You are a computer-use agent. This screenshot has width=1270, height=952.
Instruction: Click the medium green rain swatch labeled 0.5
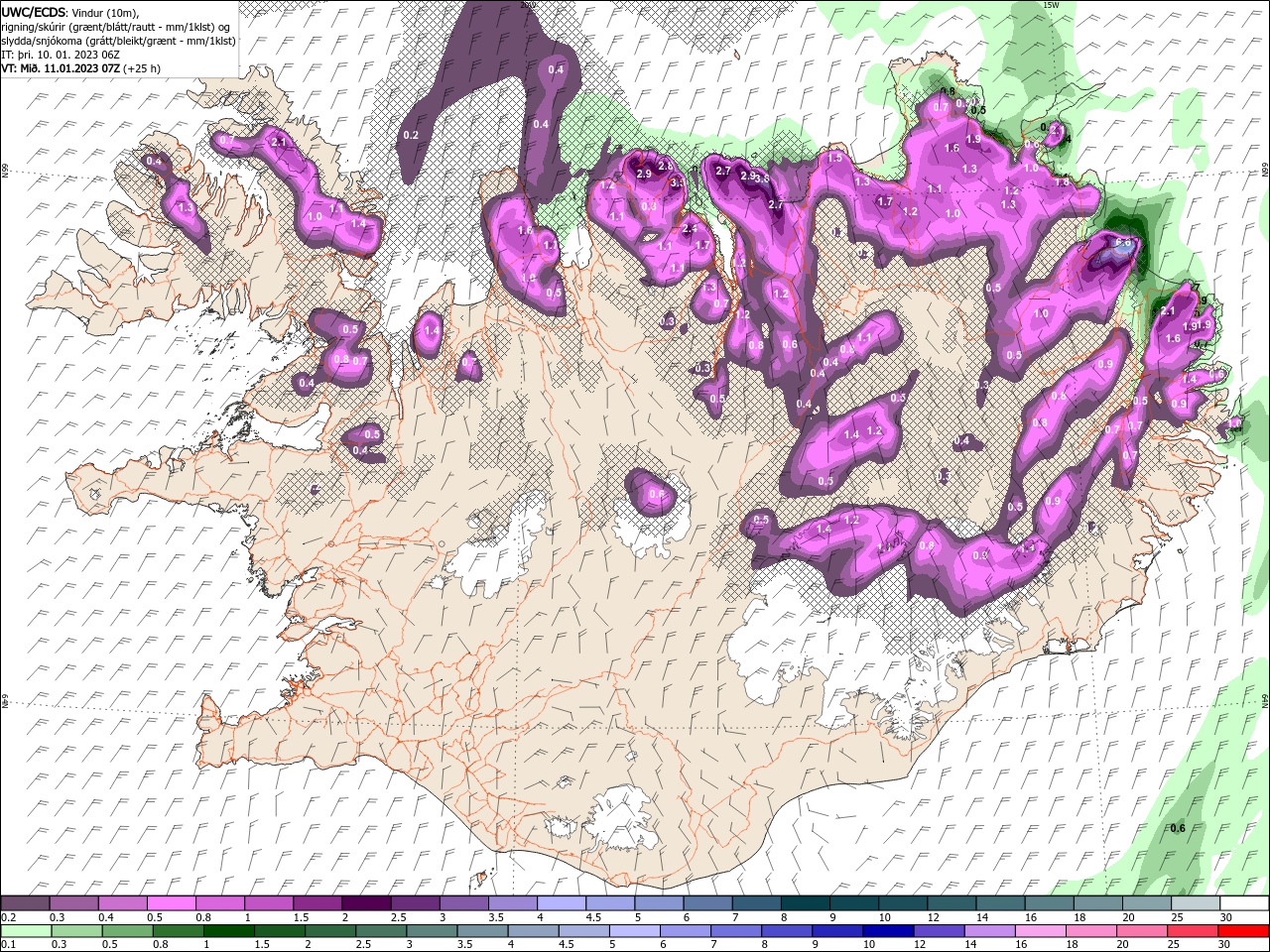click(x=127, y=931)
